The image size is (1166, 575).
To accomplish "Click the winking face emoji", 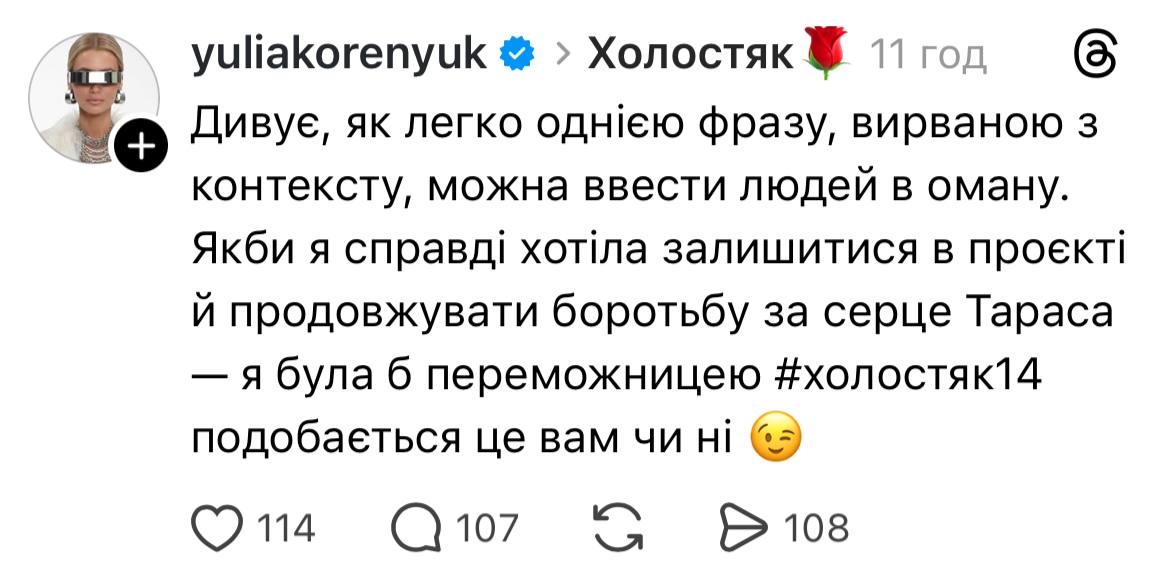I will pyautogui.click(x=776, y=437).
